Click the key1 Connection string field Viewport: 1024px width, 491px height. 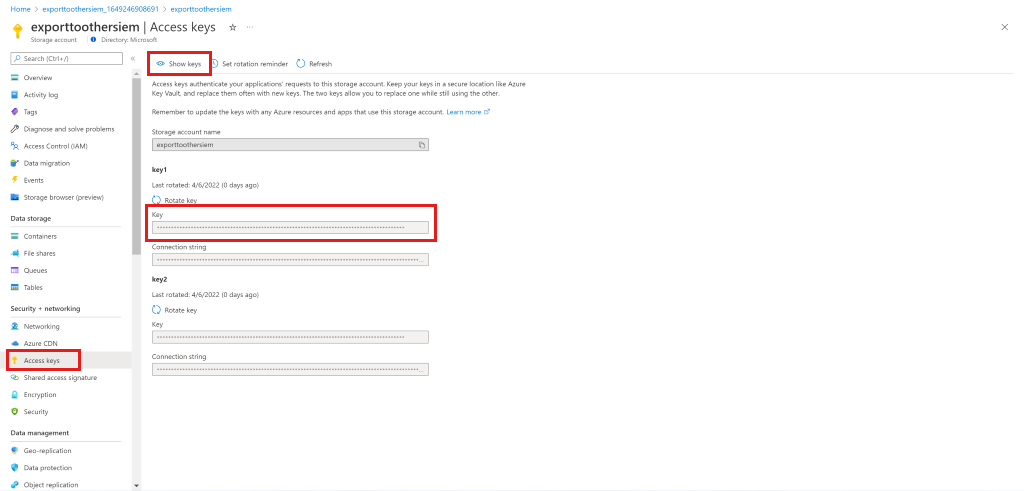click(x=290, y=259)
